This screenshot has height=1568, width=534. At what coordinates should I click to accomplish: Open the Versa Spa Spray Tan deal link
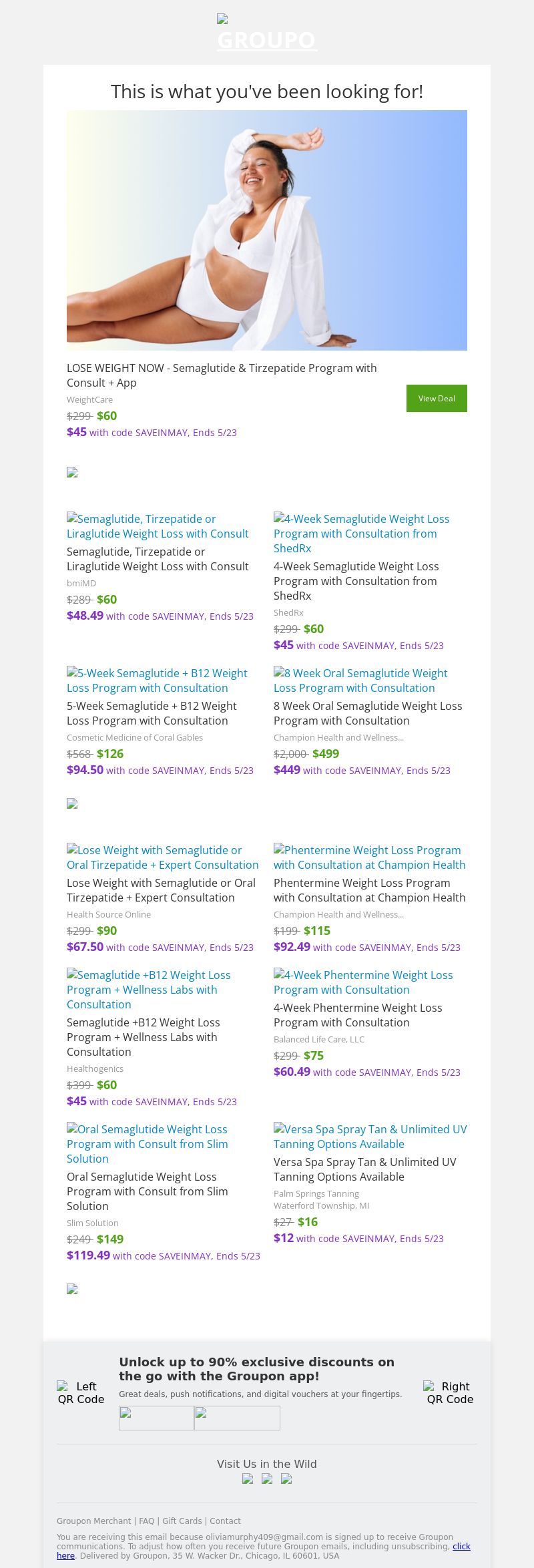pos(370,1136)
